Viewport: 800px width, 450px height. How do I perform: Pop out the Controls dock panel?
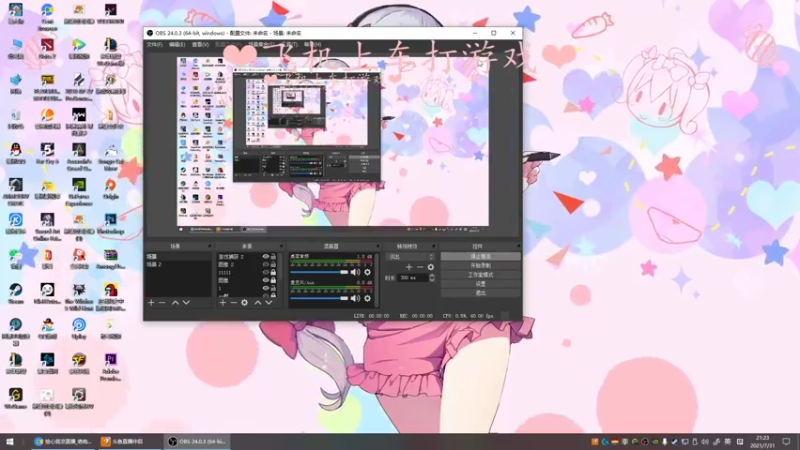[517, 246]
